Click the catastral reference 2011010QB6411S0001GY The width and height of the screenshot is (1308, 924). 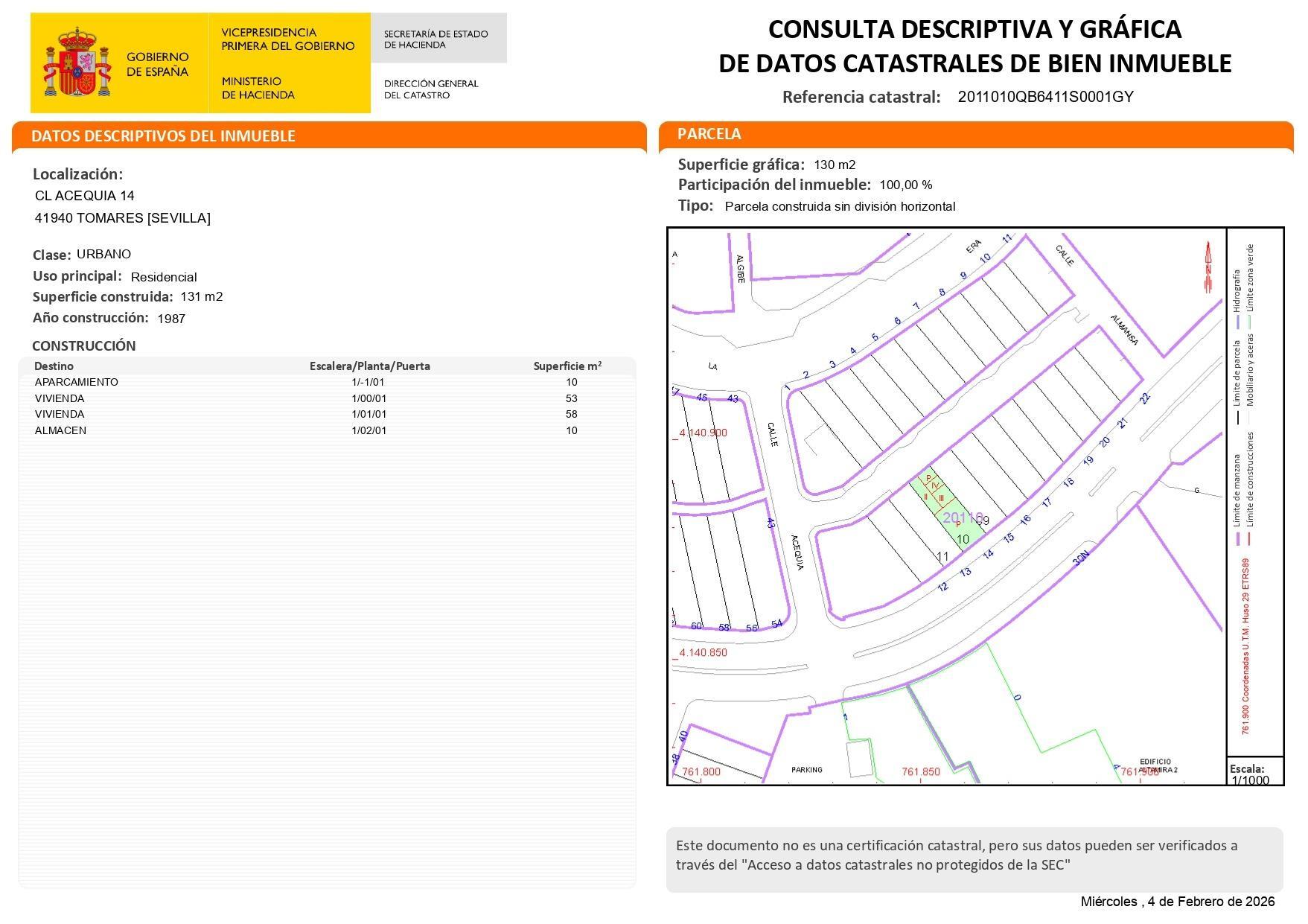pos(1045,98)
